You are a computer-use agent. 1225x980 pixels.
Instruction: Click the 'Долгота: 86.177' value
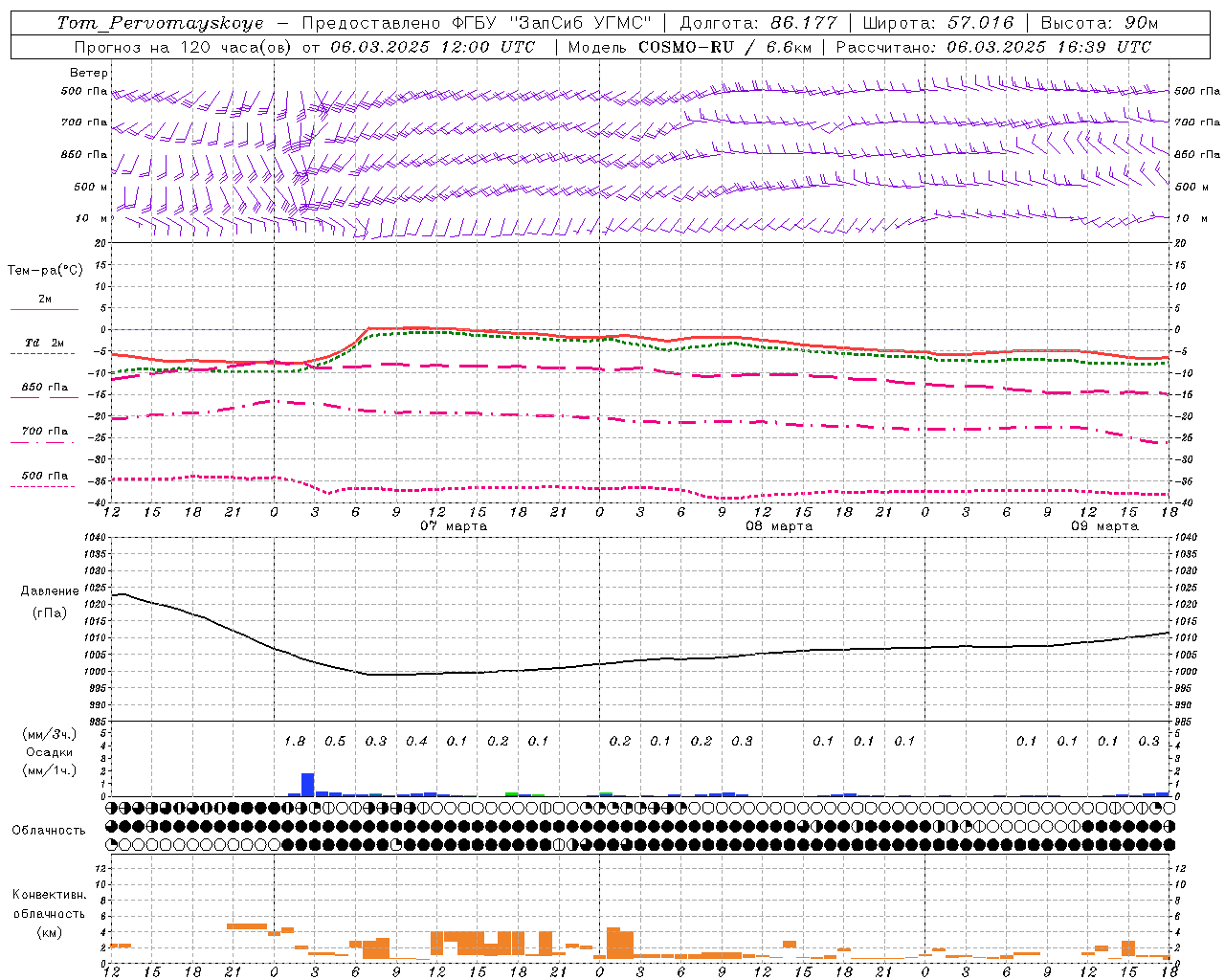pyautogui.click(x=758, y=23)
